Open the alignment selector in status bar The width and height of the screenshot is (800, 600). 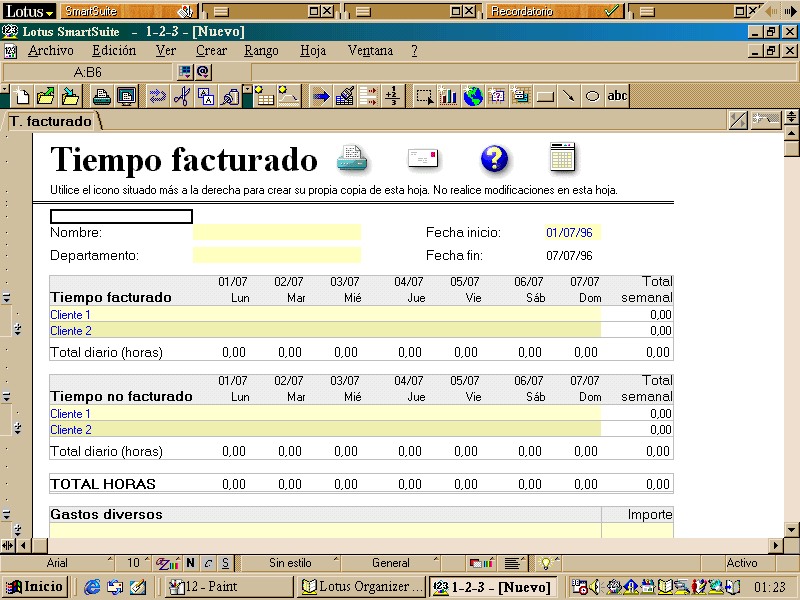(513, 563)
